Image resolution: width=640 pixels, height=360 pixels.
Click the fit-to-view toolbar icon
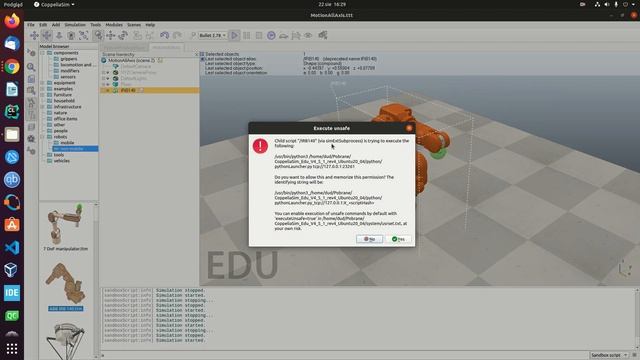[83, 36]
